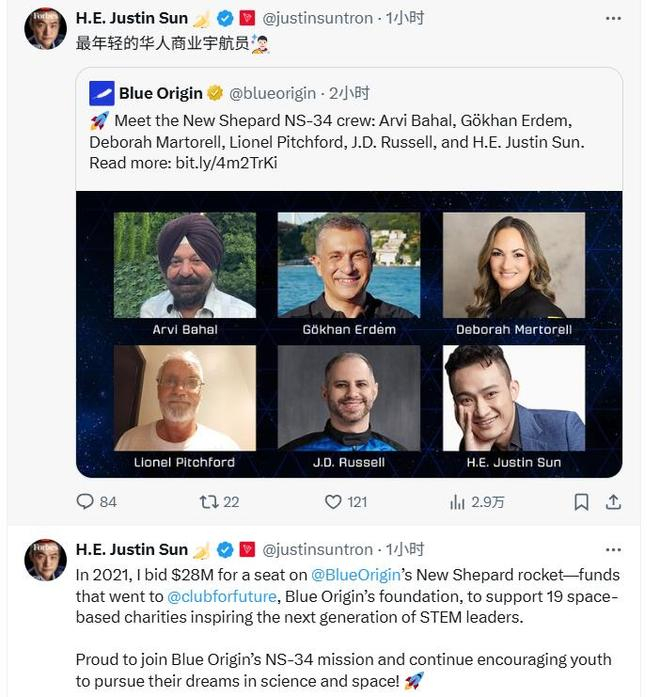660x697 pixels.
Task: Click the H.E. Justin Sun name in second tweet
Action: (x=132, y=549)
